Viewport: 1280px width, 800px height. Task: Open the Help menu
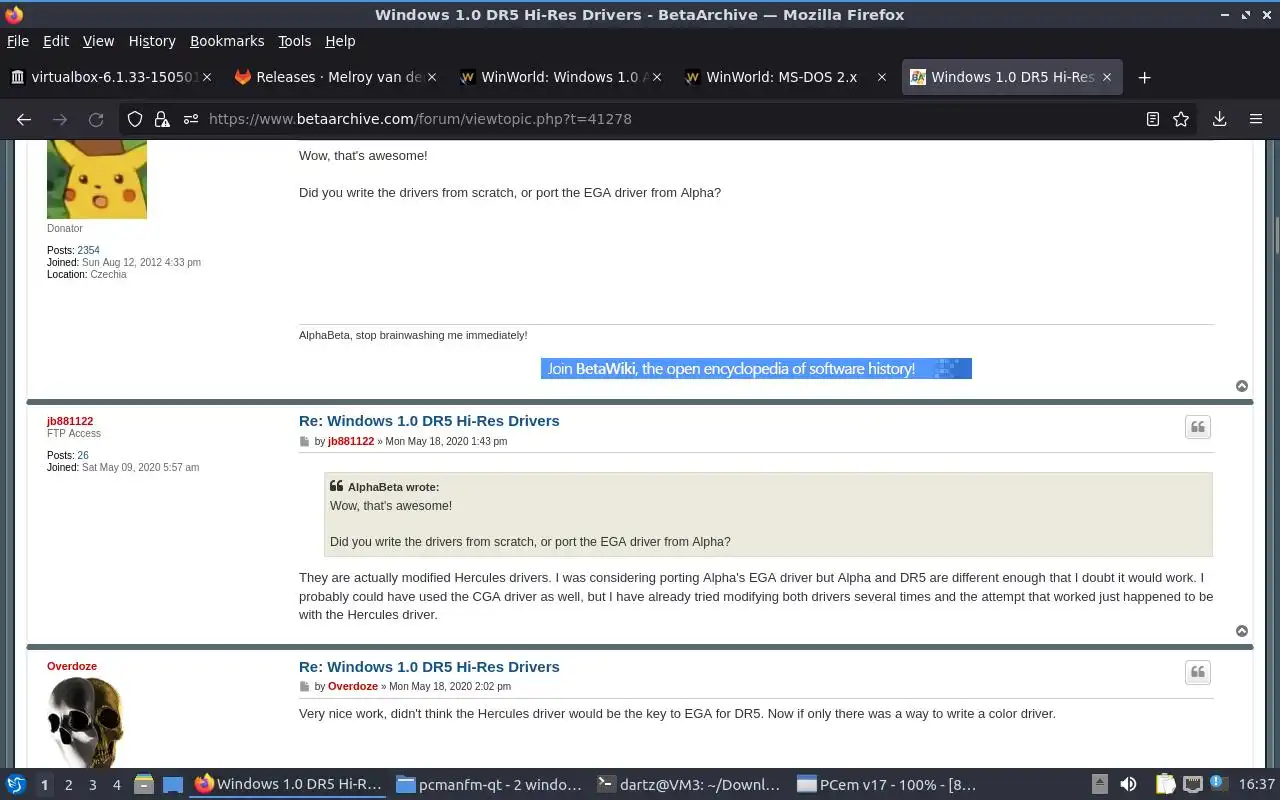(x=340, y=41)
